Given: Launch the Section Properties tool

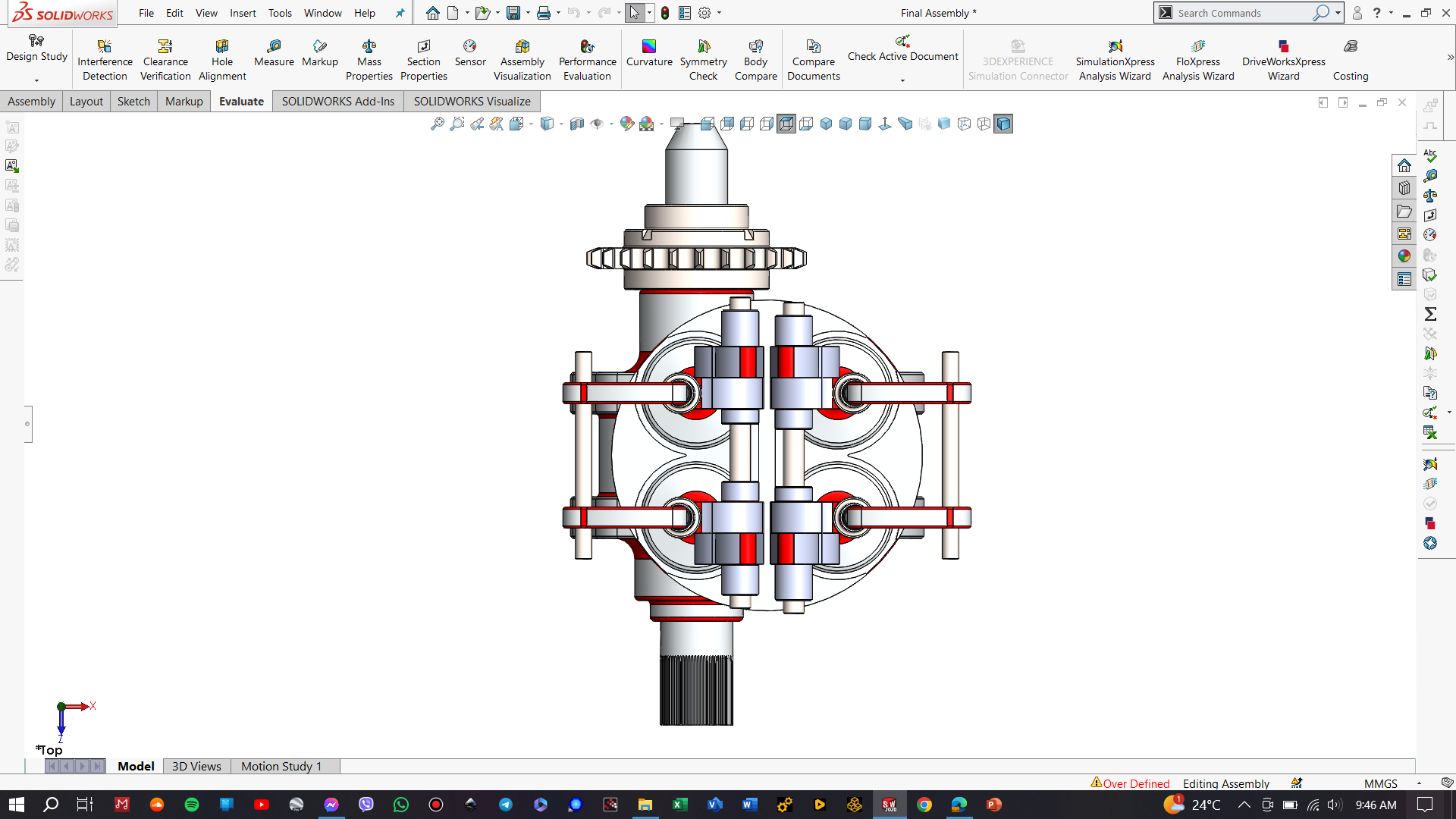Looking at the screenshot, I should [x=424, y=59].
